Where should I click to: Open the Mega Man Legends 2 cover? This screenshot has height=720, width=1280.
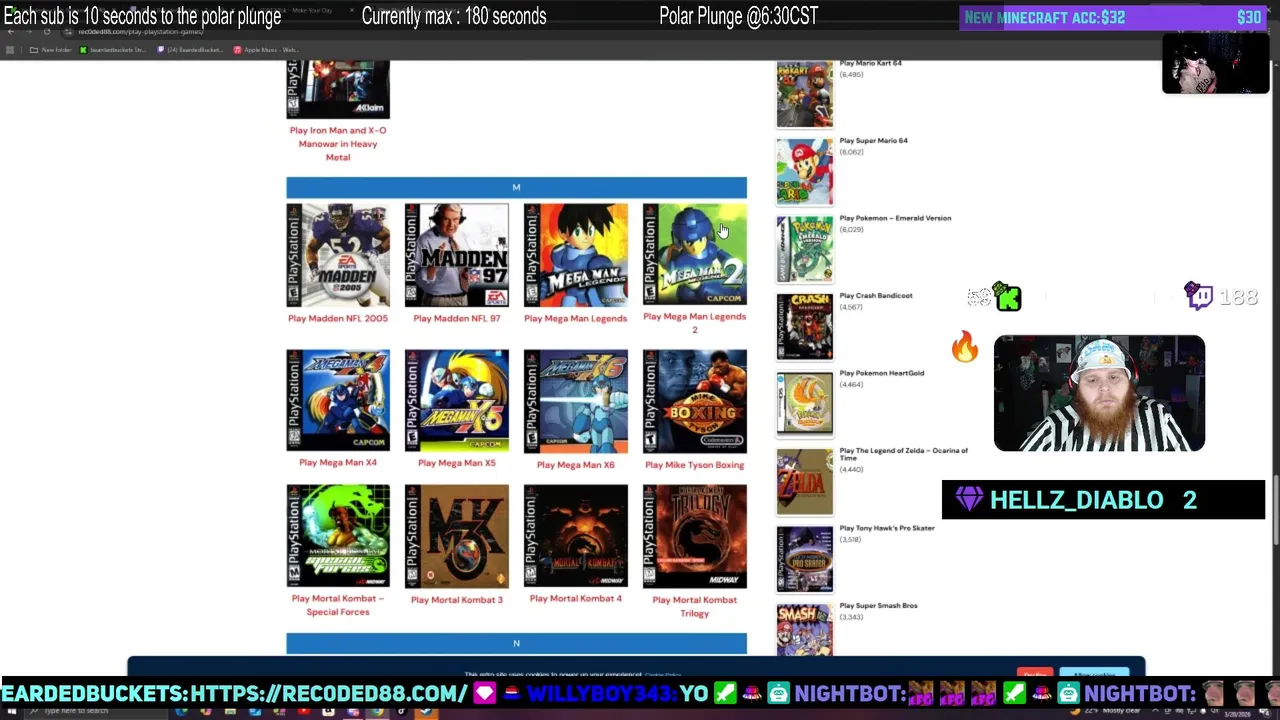tap(695, 254)
